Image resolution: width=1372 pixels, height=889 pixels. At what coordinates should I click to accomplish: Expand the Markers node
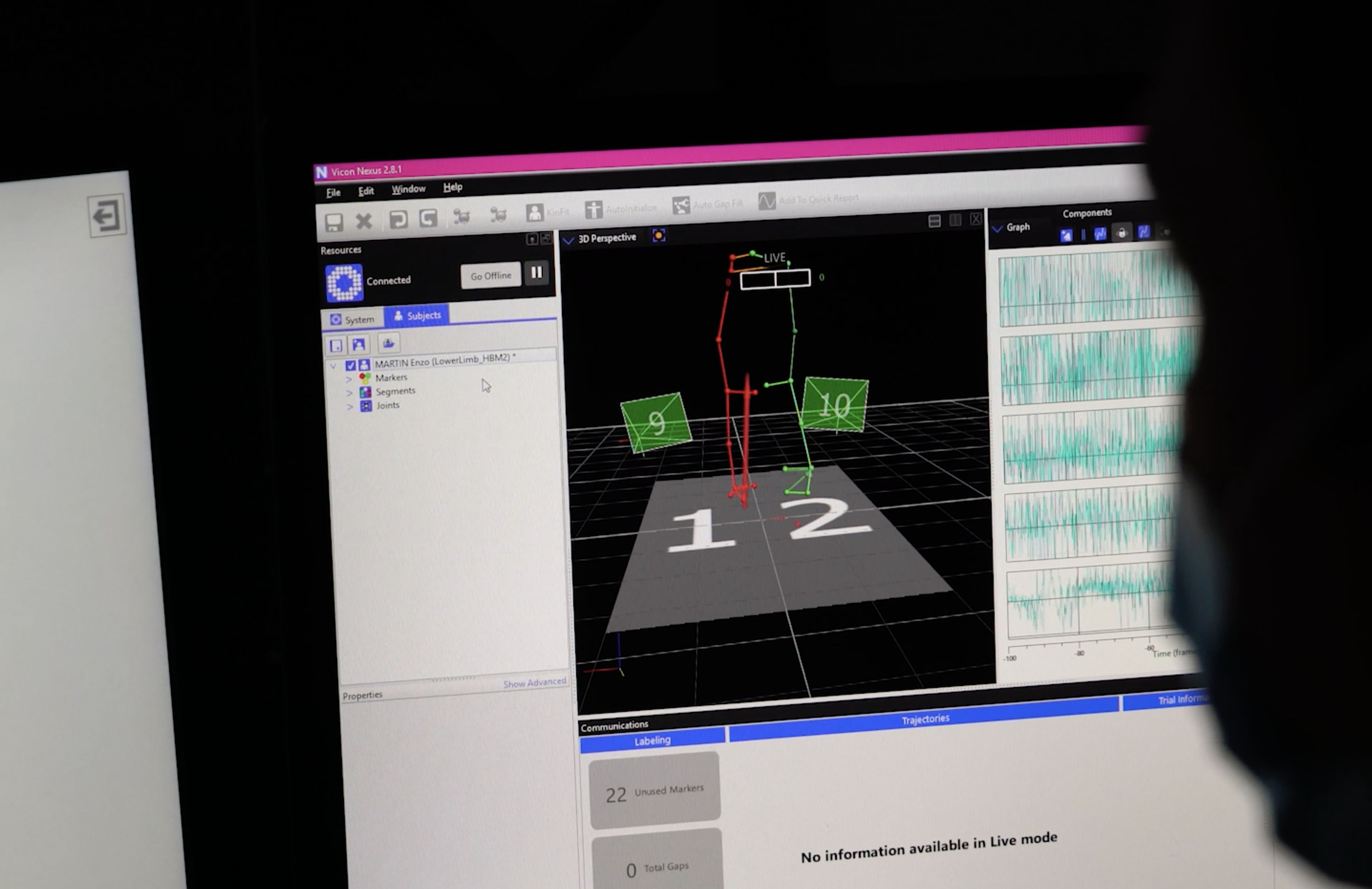click(349, 379)
